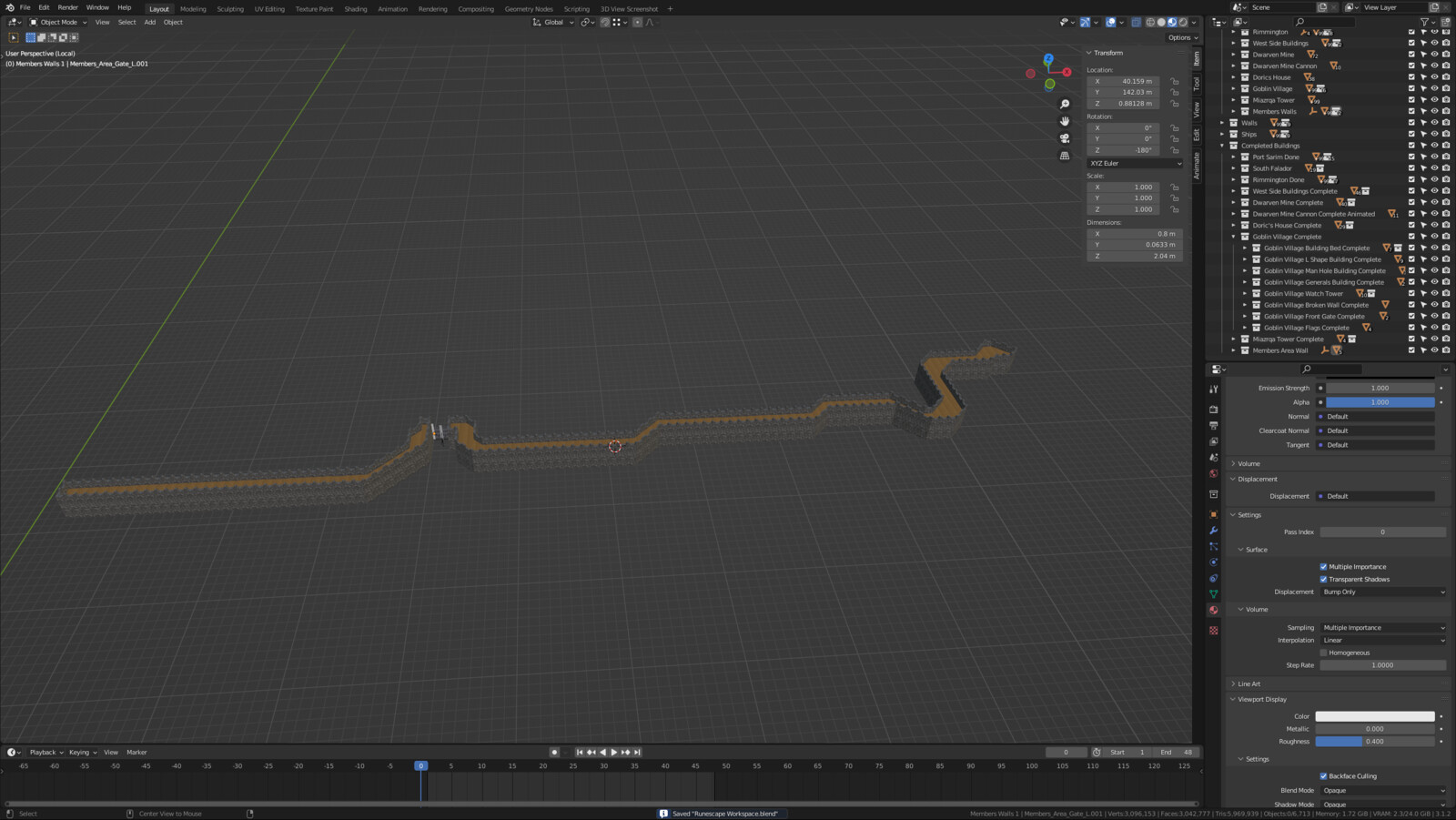Switch to the Modeling workspace tab
The image size is (1456, 820).
click(193, 9)
